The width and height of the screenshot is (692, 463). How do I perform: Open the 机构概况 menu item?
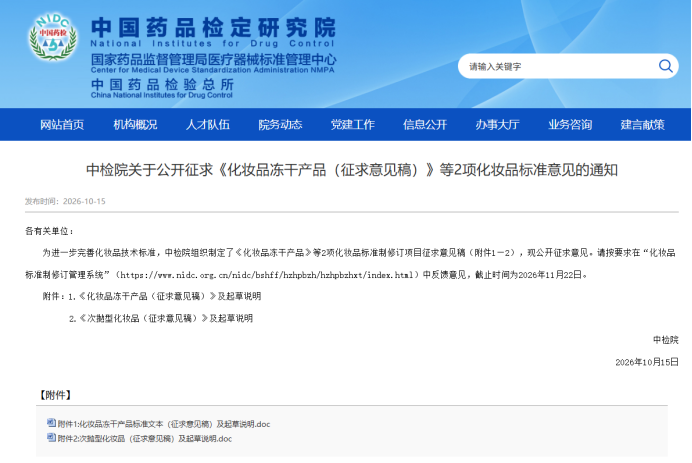135,124
